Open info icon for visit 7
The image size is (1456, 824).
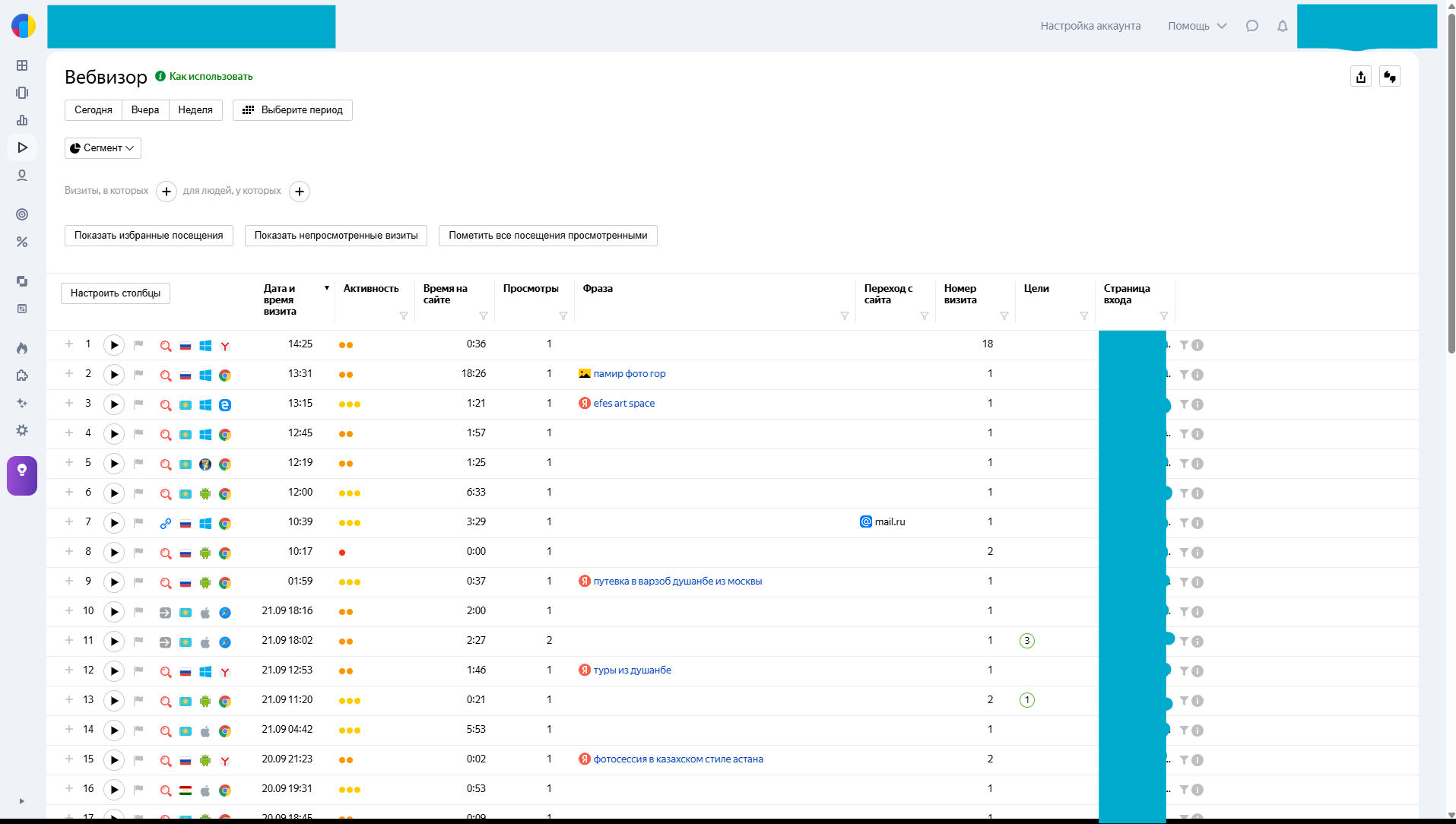[1197, 523]
